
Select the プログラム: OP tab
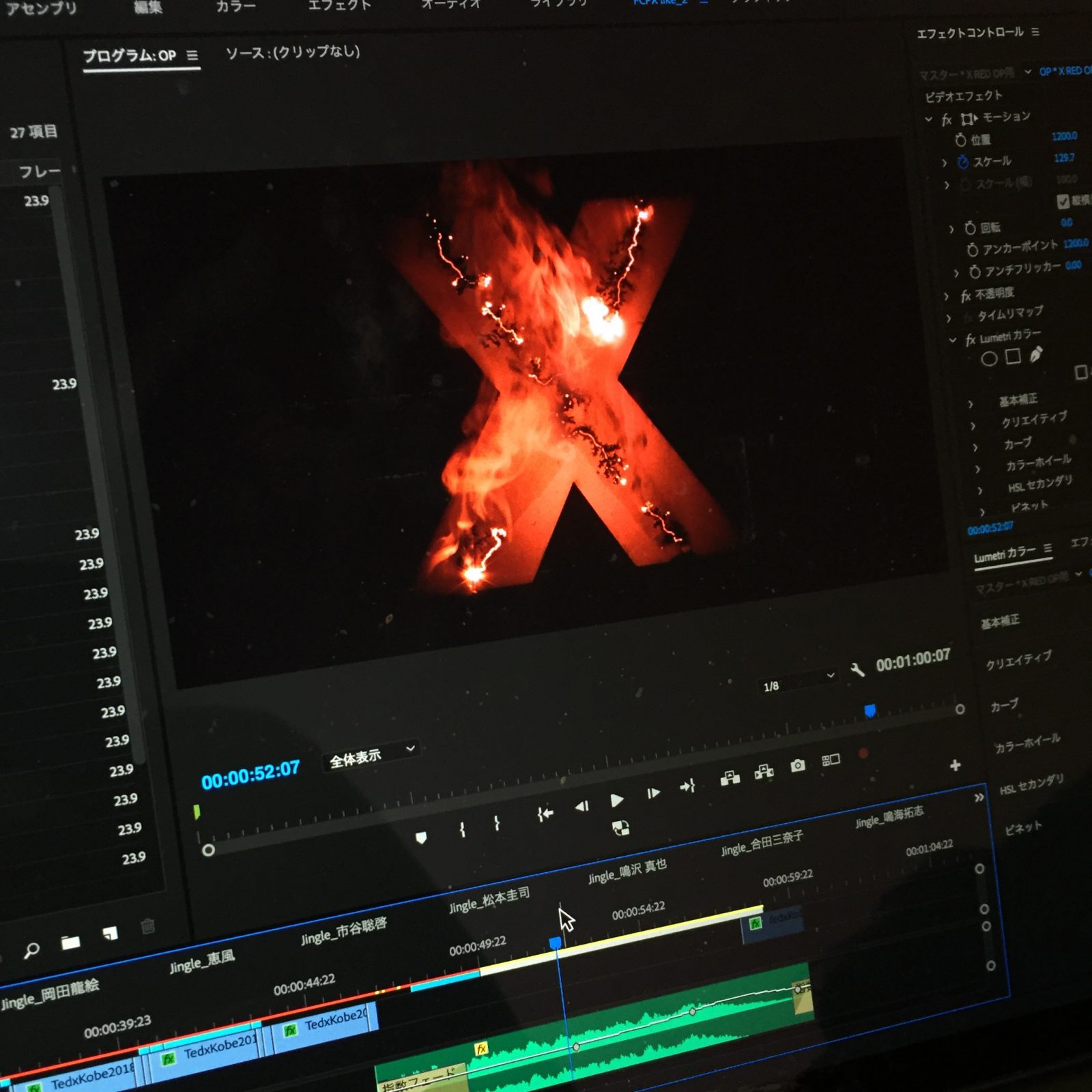pos(130,55)
